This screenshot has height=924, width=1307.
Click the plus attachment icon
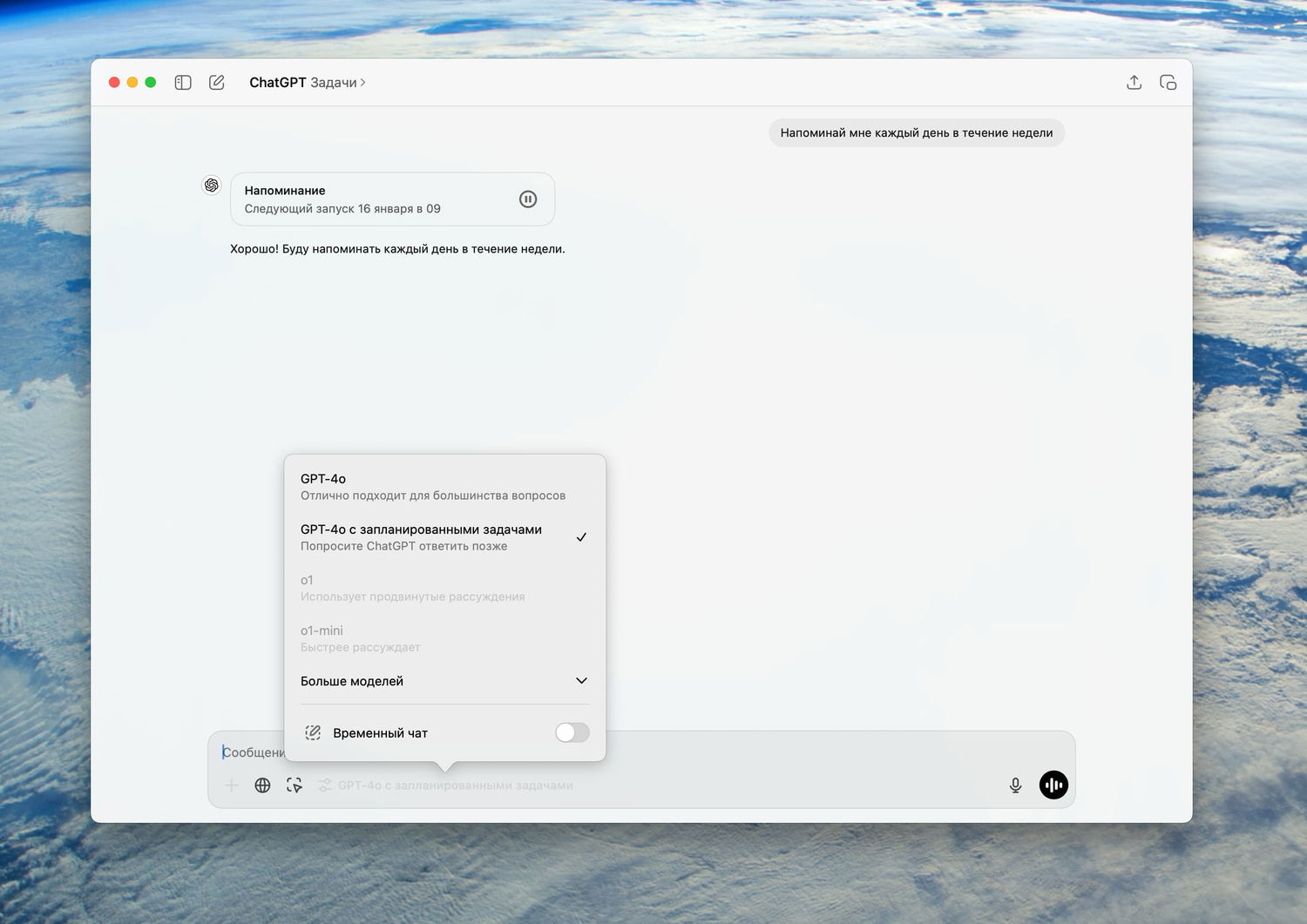[x=232, y=786]
